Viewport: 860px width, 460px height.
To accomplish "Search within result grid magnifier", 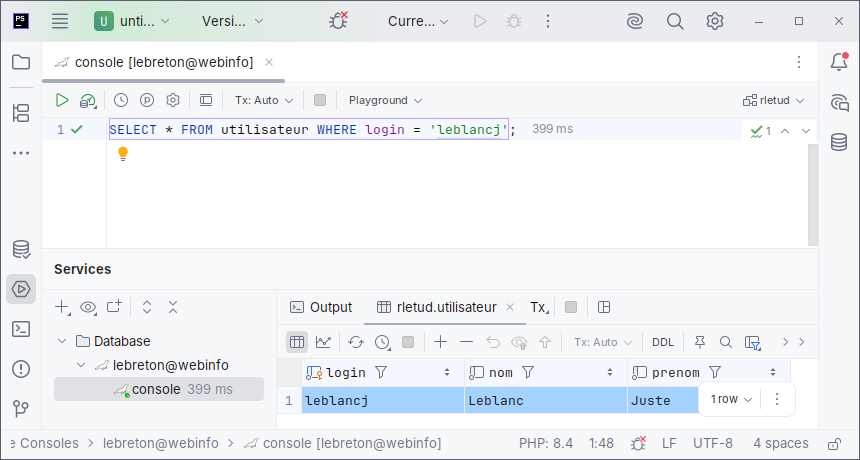I will [726, 342].
